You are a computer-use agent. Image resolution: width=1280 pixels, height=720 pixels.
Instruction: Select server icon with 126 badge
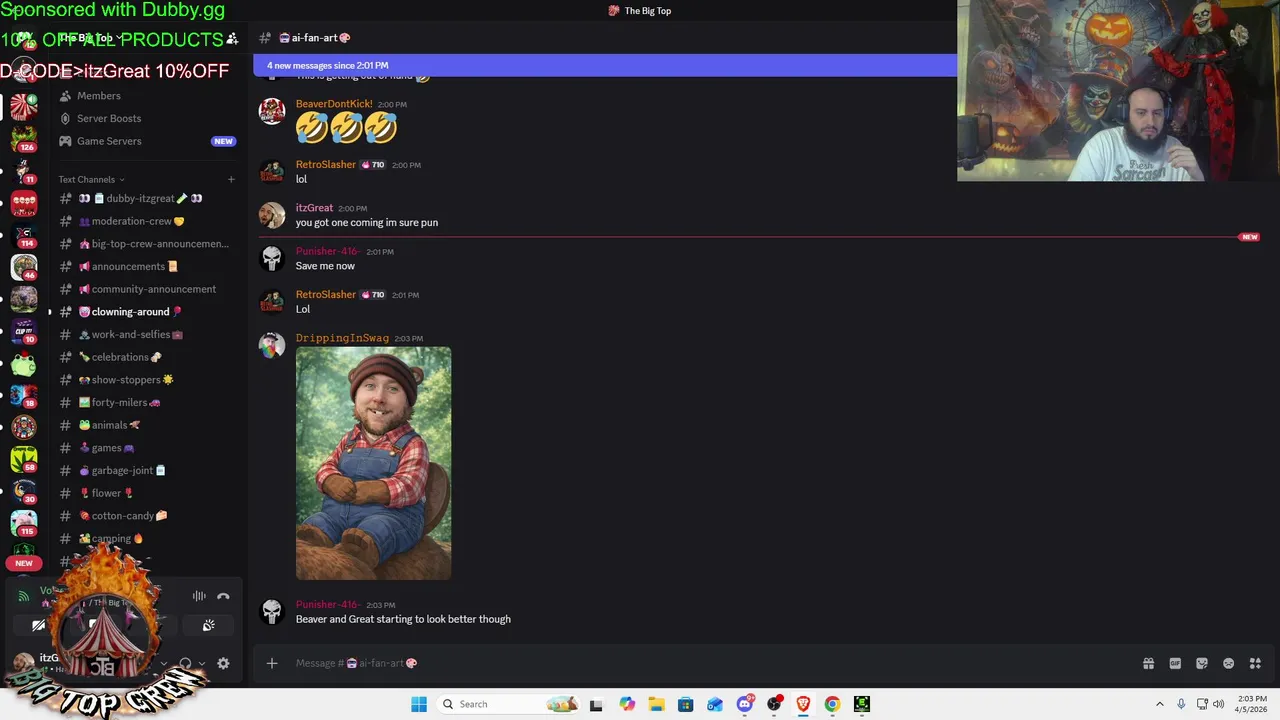click(24, 138)
